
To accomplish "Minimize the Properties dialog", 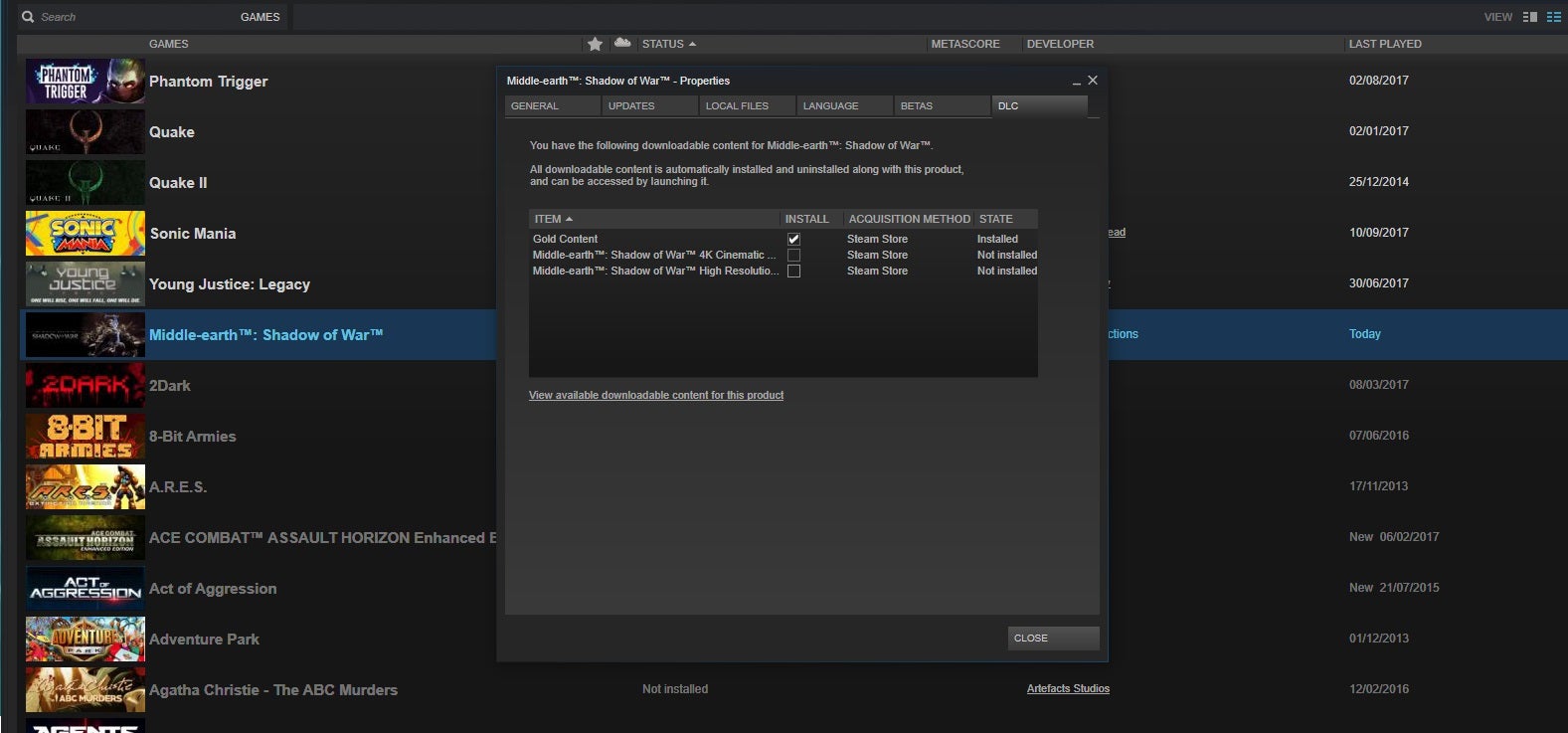I will click(x=1076, y=82).
